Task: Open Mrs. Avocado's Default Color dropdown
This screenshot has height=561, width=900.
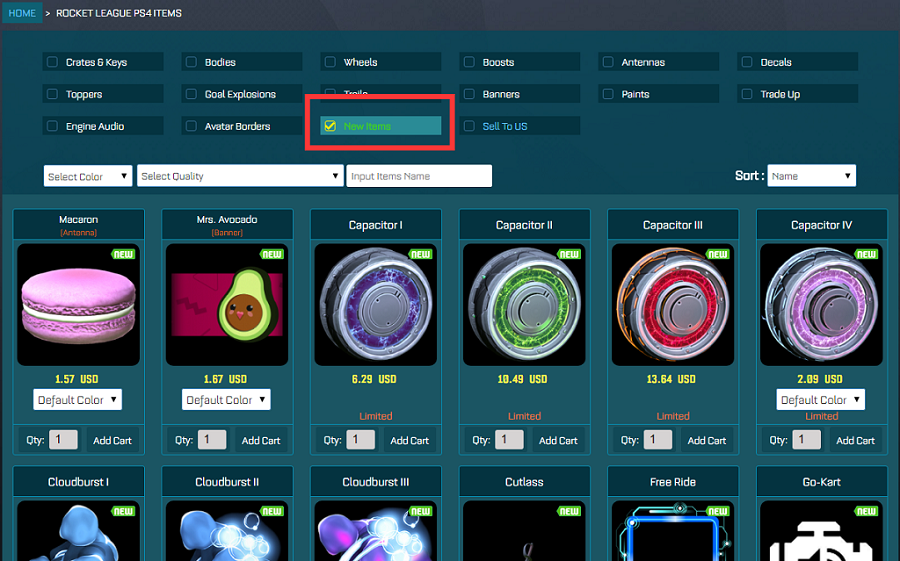Action: [226, 400]
